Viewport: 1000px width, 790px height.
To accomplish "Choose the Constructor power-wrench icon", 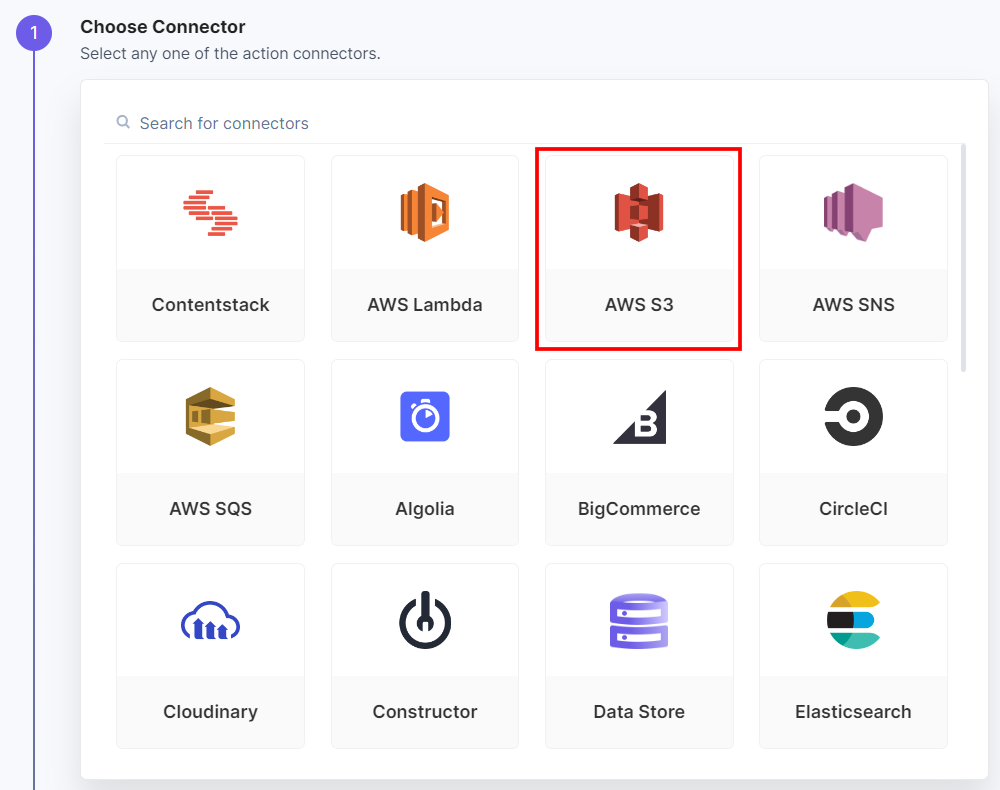I will [x=424, y=620].
